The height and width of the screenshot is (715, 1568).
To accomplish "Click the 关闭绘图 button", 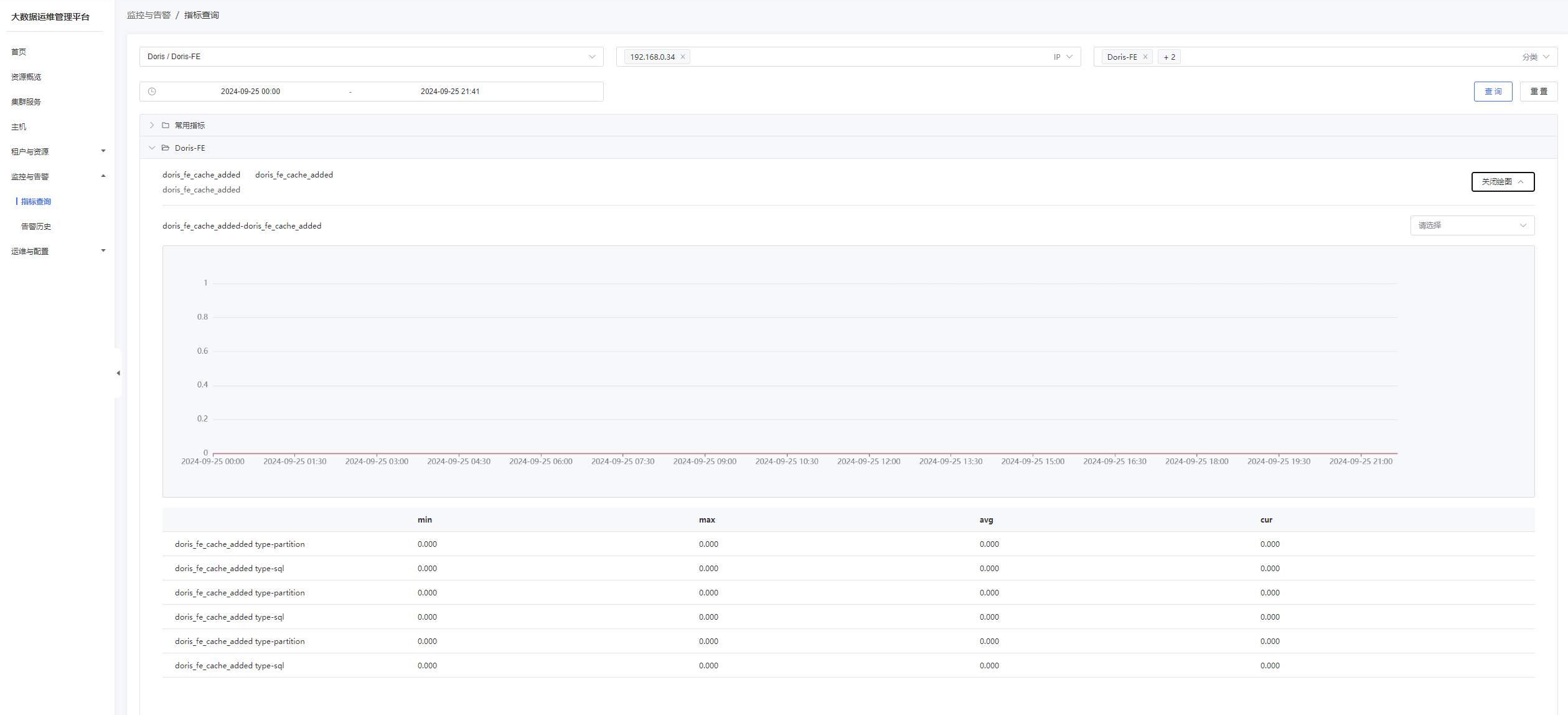I will pyautogui.click(x=1503, y=182).
